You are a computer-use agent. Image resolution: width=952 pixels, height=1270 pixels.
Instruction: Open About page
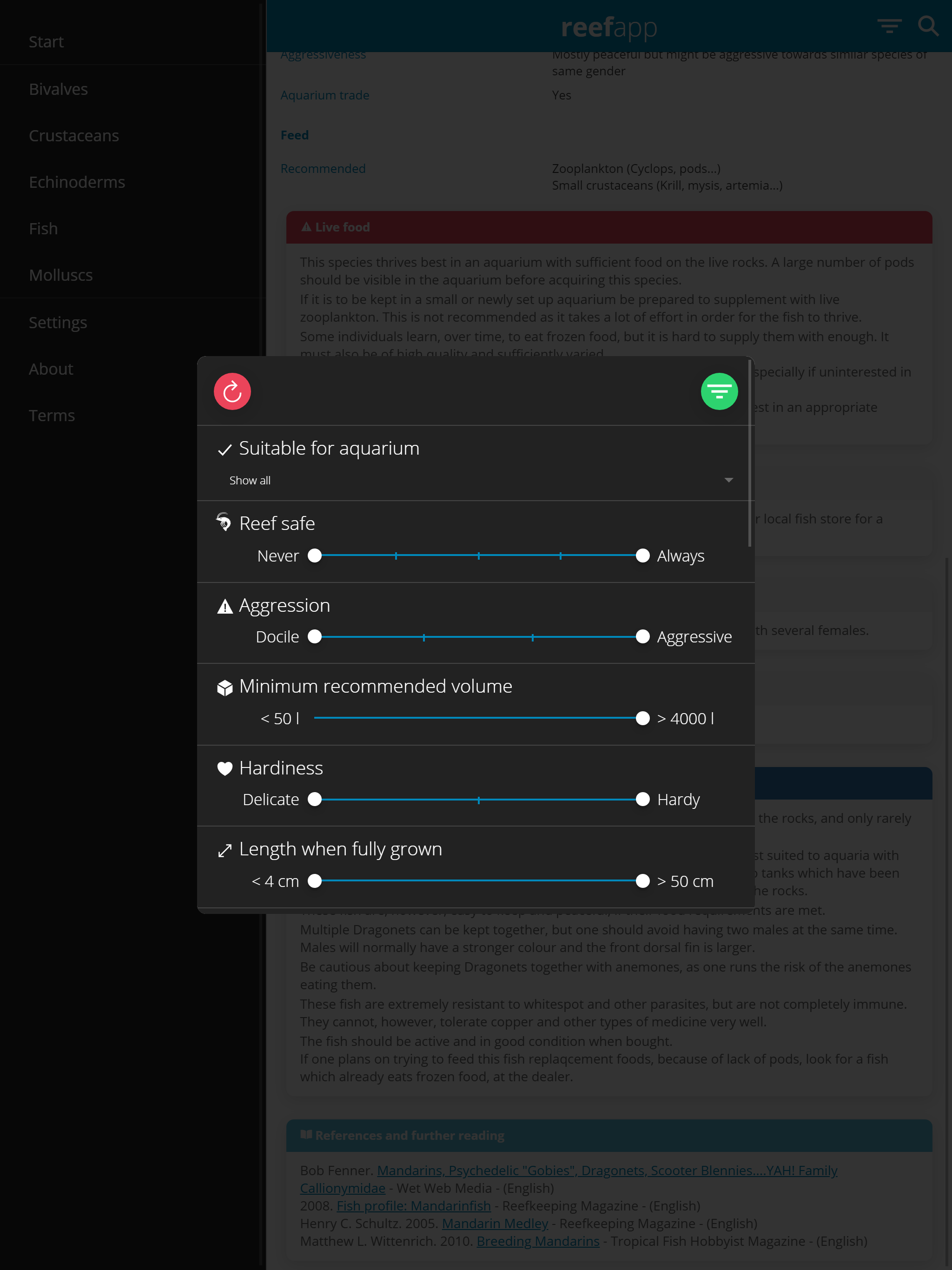[132, 369]
